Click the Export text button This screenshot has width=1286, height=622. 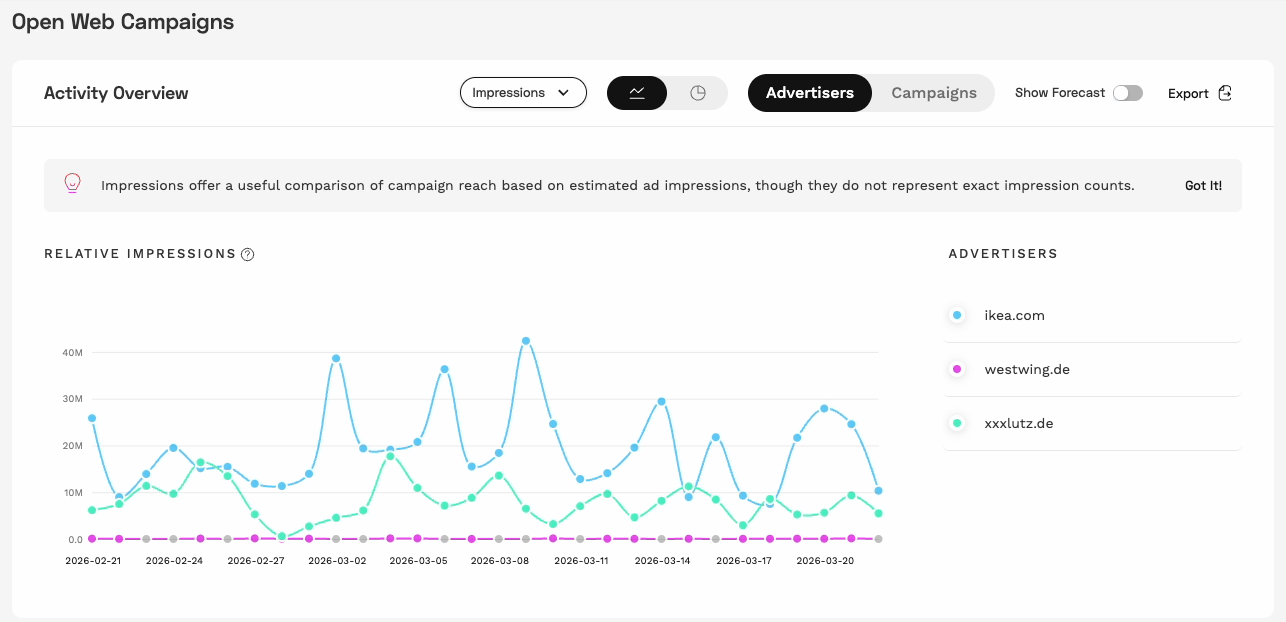(x=1188, y=94)
